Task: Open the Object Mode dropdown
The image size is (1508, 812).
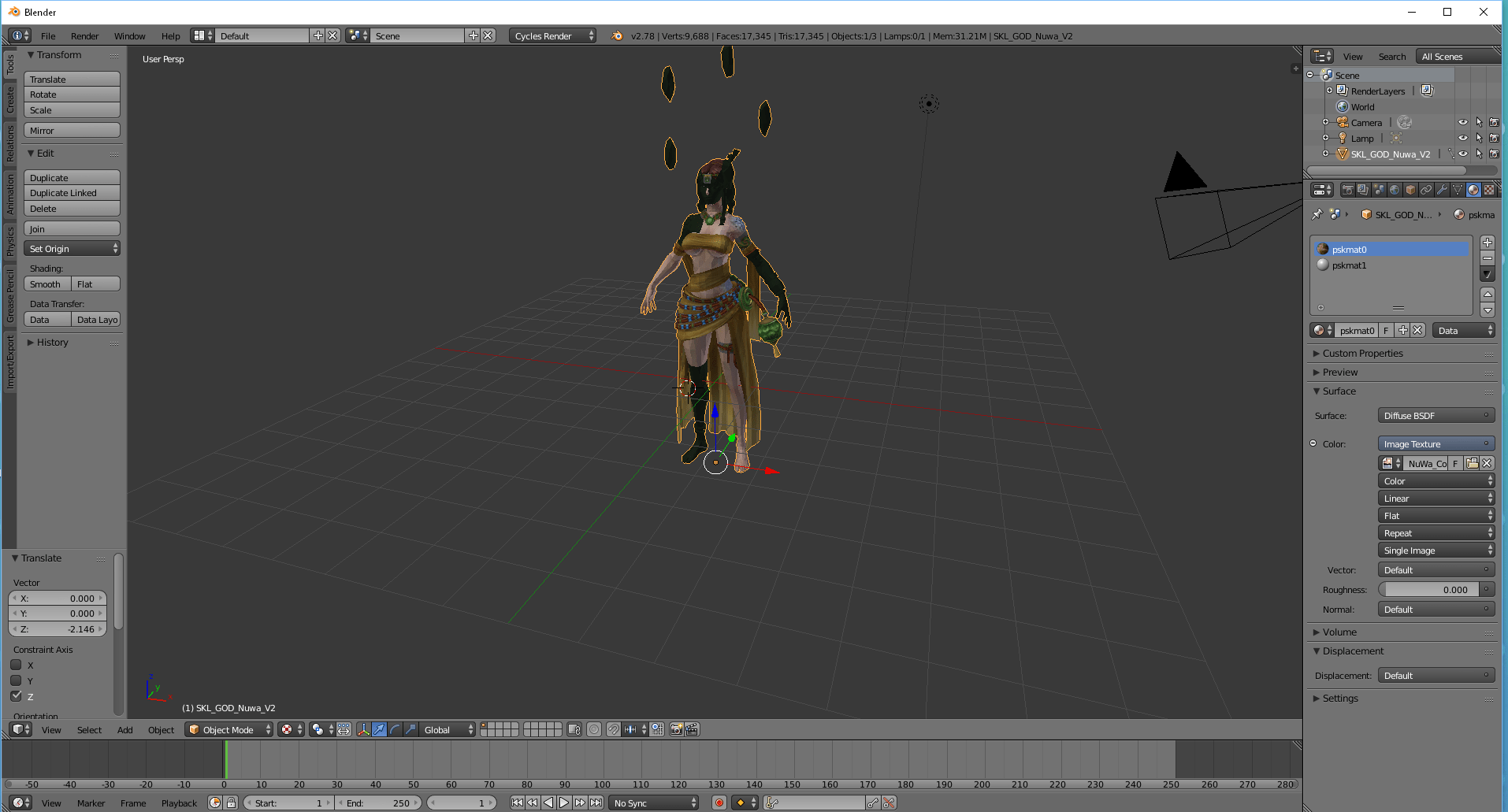Action: coord(228,729)
